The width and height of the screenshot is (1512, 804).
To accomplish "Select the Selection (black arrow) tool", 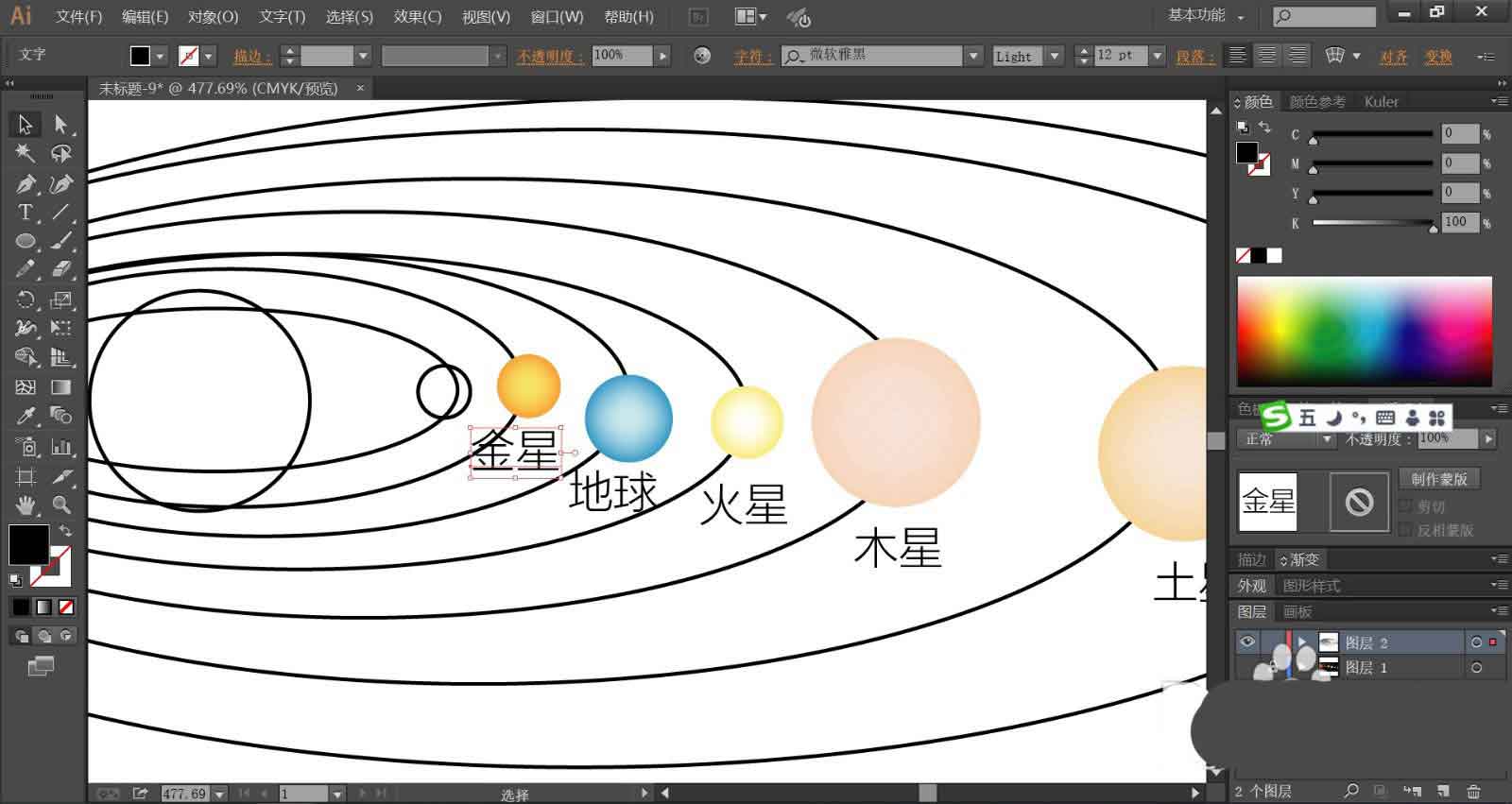I will pos(26,124).
